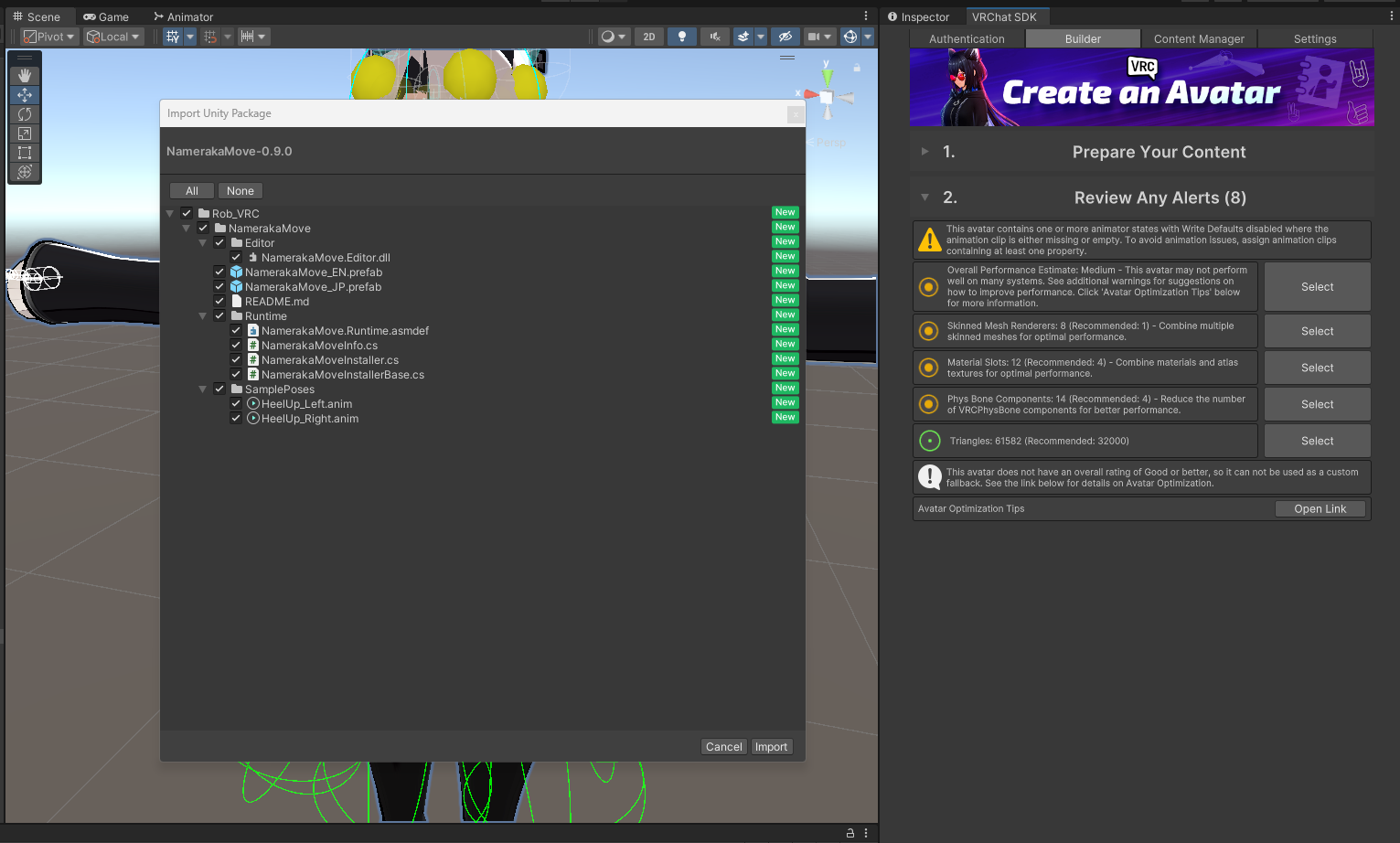Click the Import button
The height and width of the screenshot is (843, 1400).
pos(771,747)
